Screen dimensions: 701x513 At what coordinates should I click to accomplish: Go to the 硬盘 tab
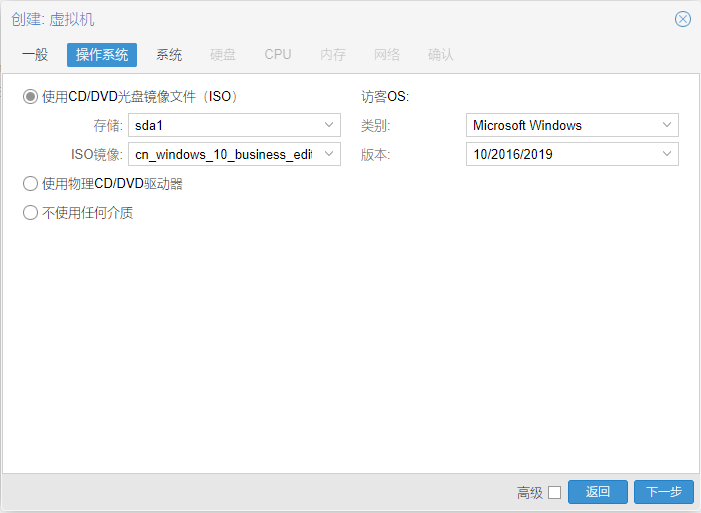pyautogui.click(x=223, y=55)
